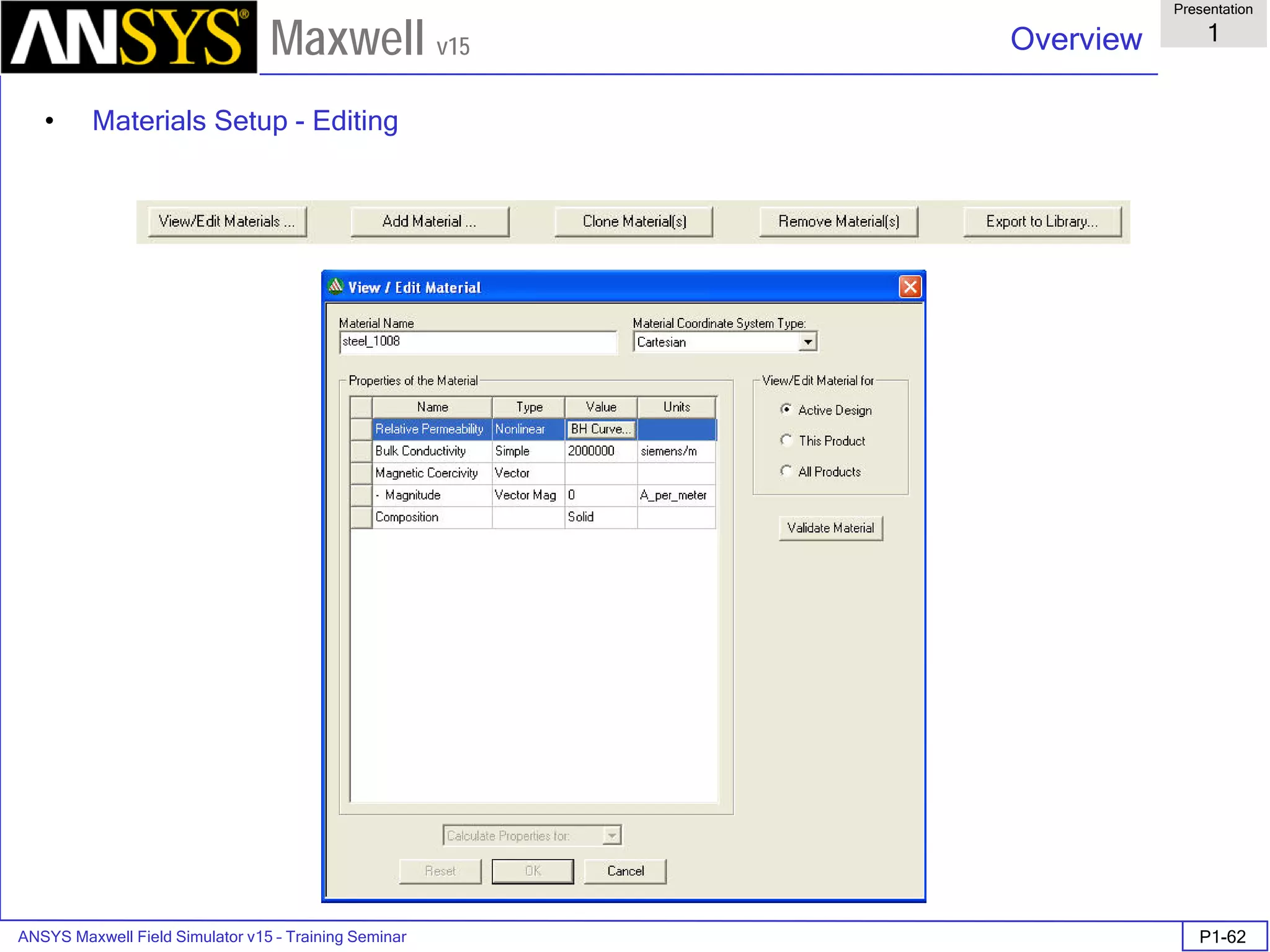
Task: Click the row selector beside Relative Permeability
Action: (361, 429)
